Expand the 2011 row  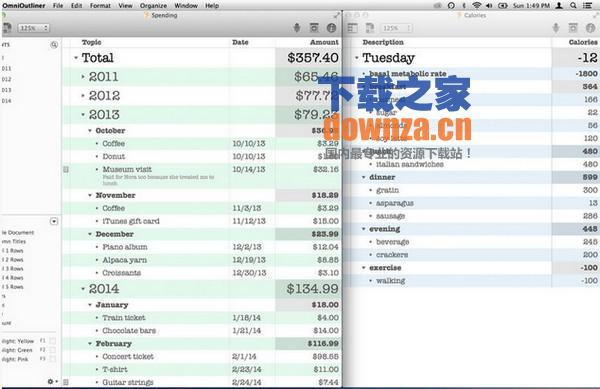pyautogui.click(x=83, y=77)
